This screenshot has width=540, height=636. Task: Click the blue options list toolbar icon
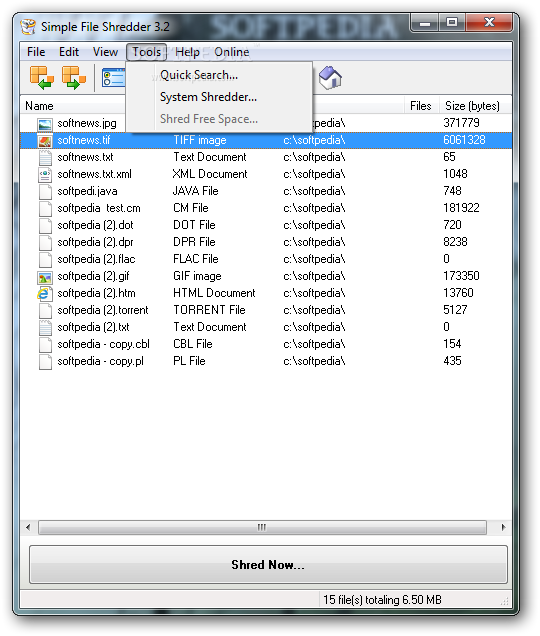click(x=114, y=77)
